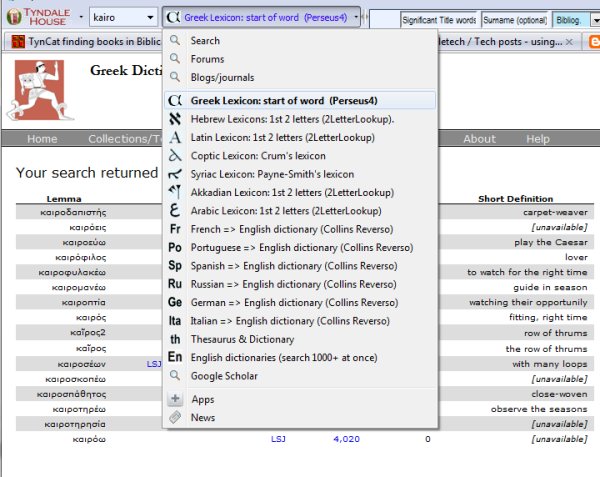
Task: Click the Ru Russian dictionary icon
Action: (175, 284)
